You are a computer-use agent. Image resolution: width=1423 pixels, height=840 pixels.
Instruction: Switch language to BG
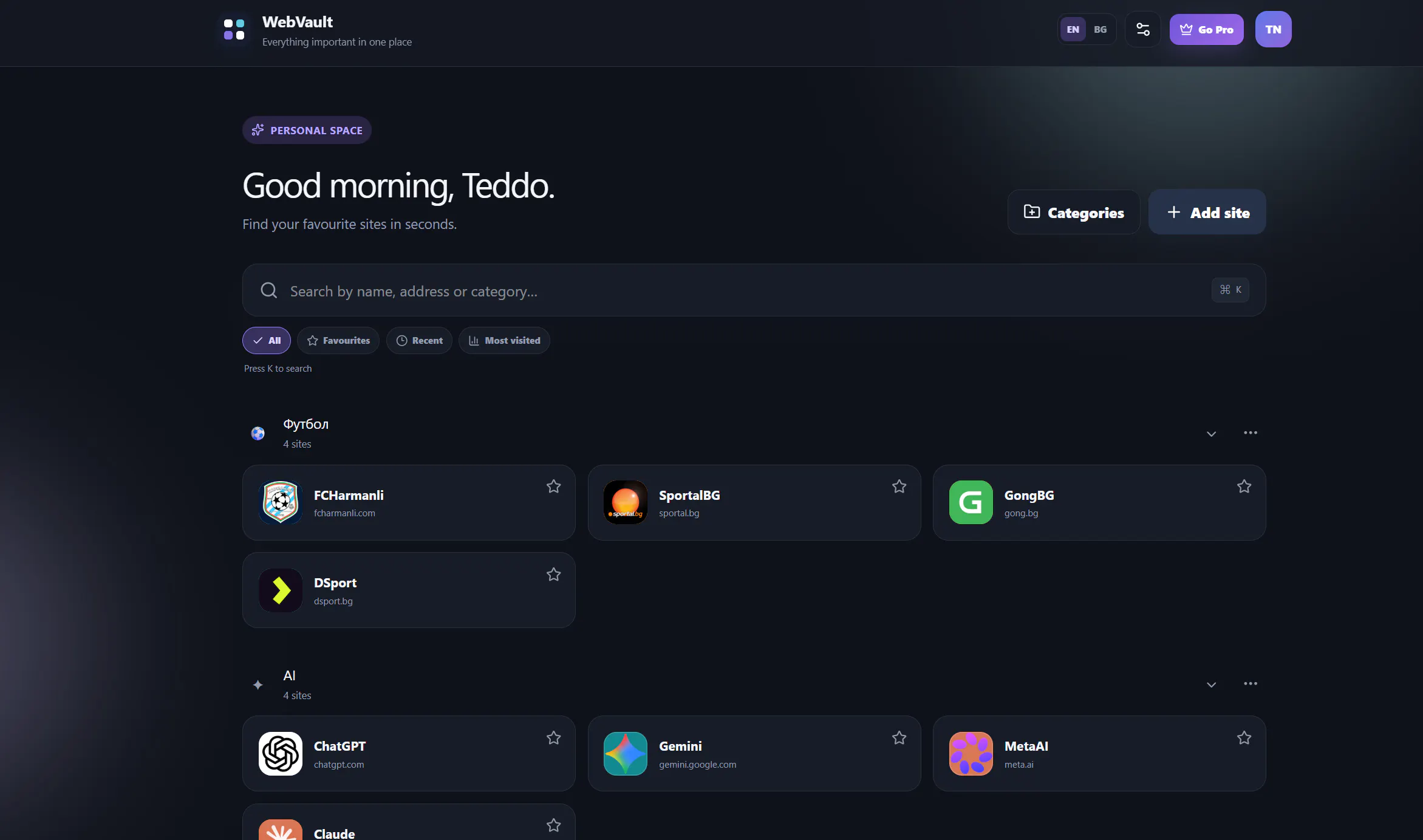[1100, 29]
